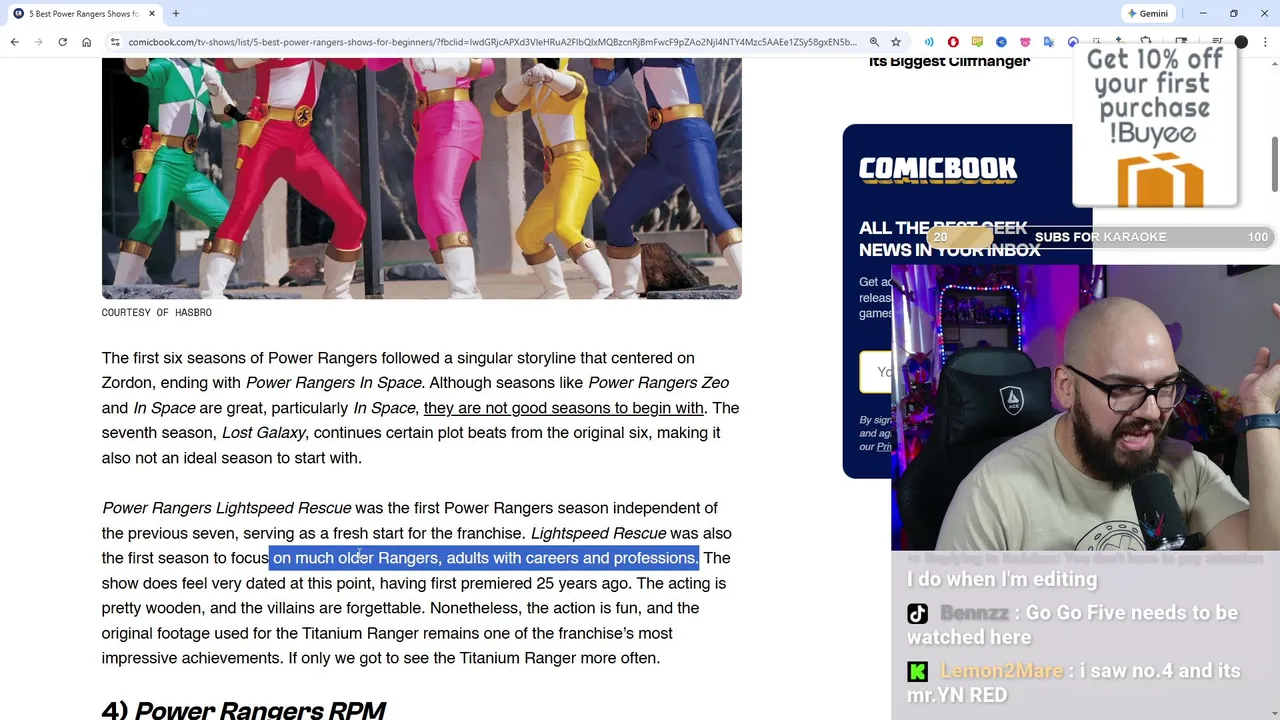1280x720 pixels.
Task: Click the 'Courtesy of Hasbro' caption
Action: point(156,312)
